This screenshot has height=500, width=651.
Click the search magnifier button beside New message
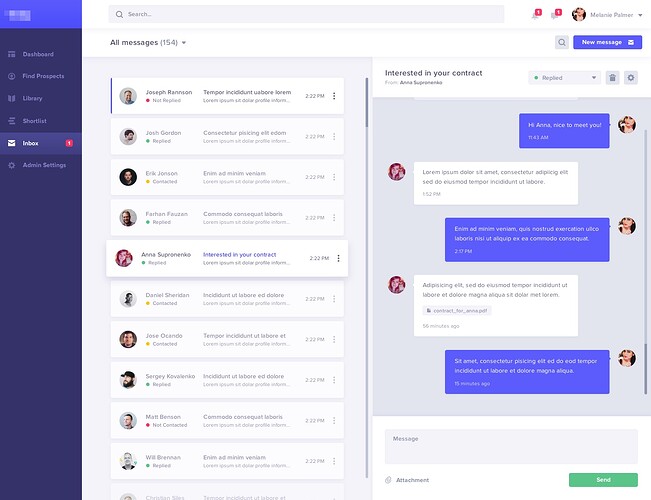(x=562, y=42)
